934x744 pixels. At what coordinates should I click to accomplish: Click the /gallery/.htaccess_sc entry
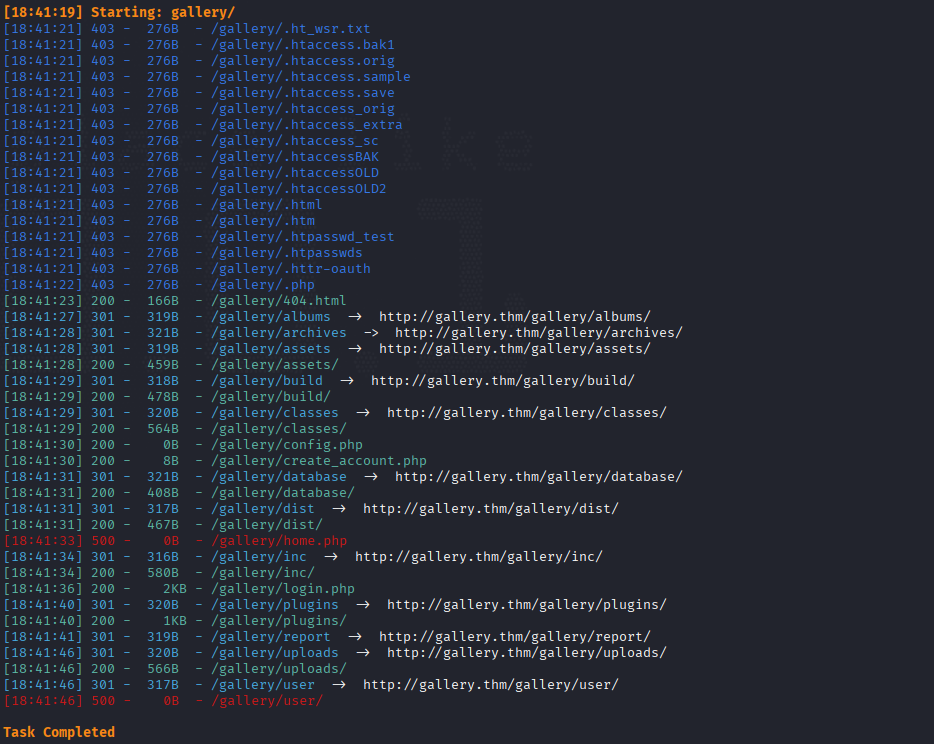(295, 141)
